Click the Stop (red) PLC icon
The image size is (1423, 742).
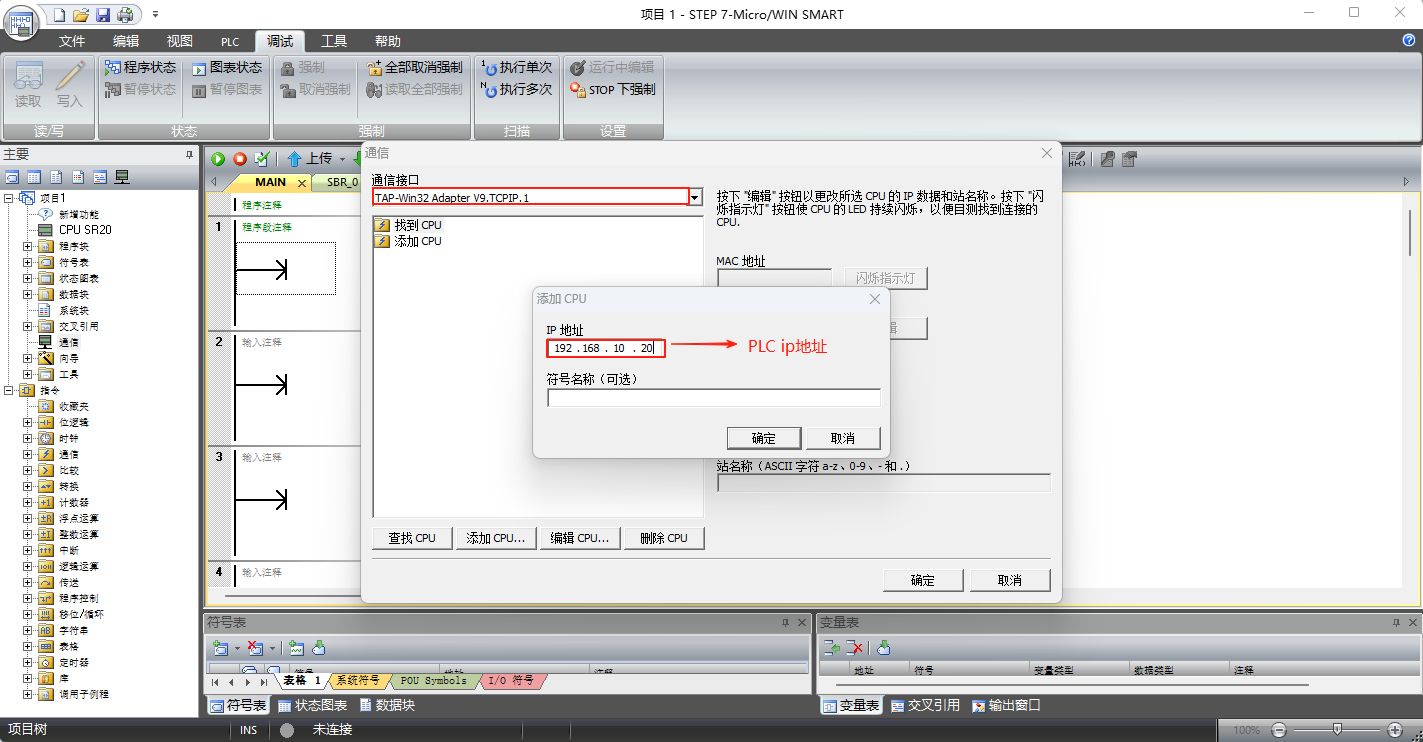(x=240, y=159)
